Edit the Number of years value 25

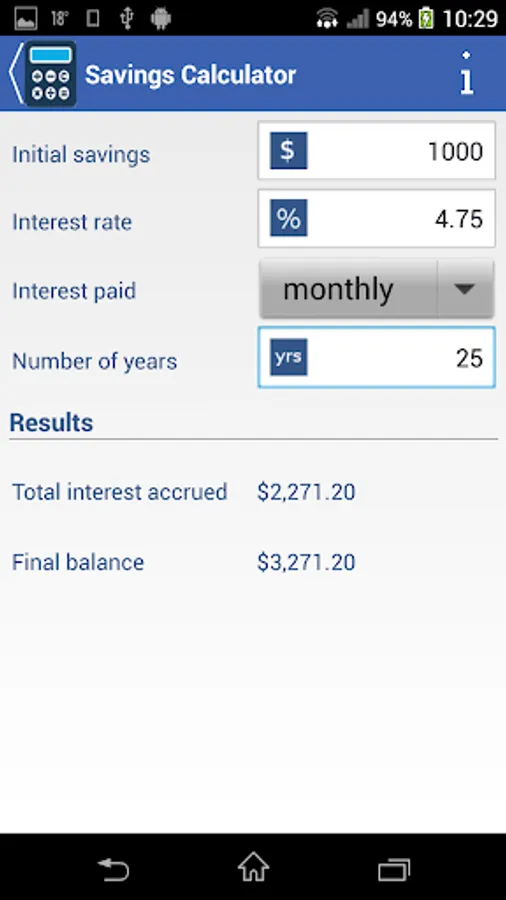[376, 358]
